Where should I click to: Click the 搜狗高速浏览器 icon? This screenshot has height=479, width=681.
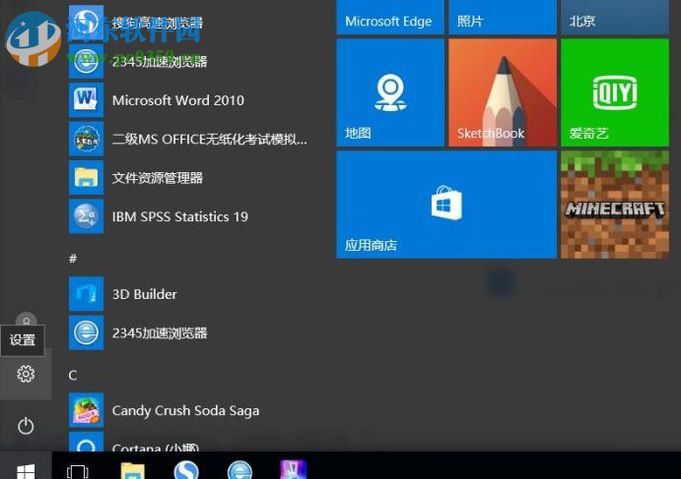point(86,22)
